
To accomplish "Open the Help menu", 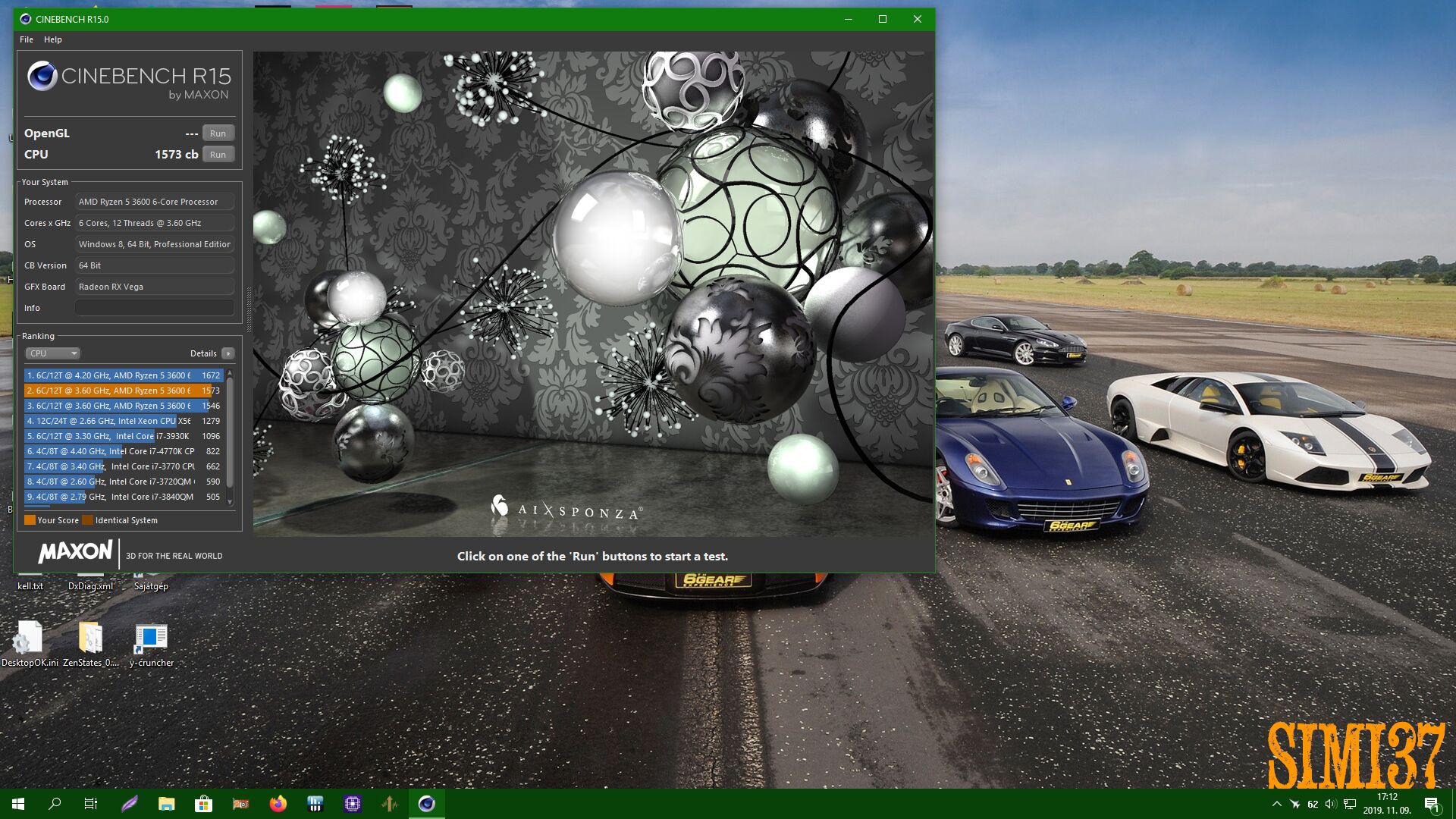I will pyautogui.click(x=52, y=39).
